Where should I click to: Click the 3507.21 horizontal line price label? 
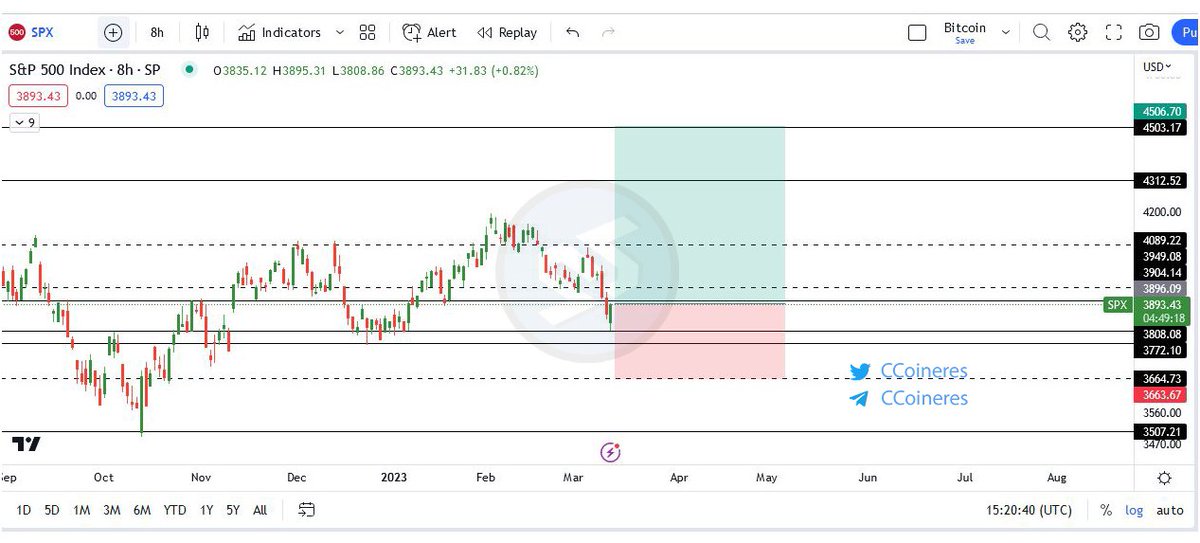(1159, 432)
